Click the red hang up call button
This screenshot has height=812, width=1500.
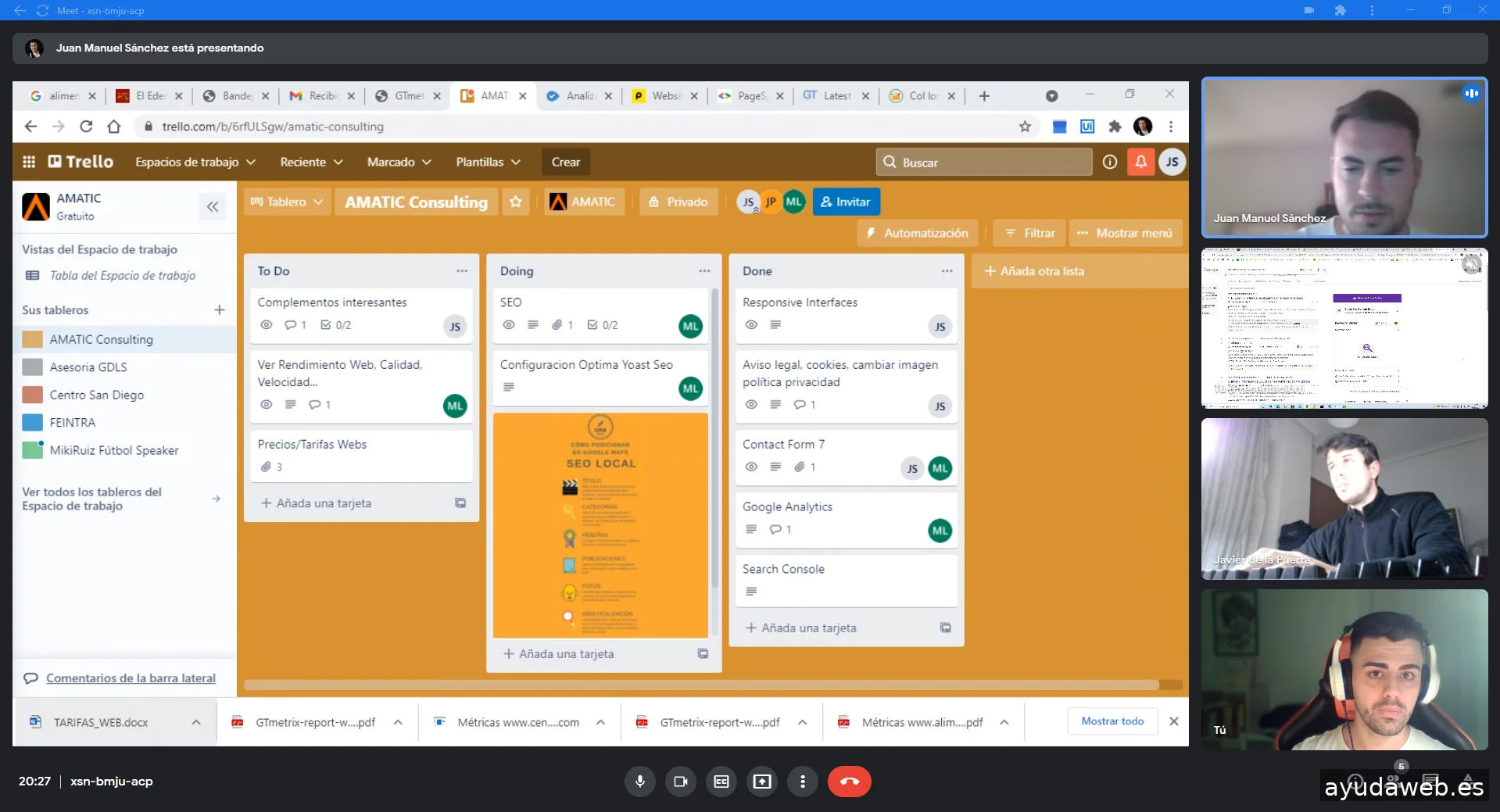coord(849,782)
